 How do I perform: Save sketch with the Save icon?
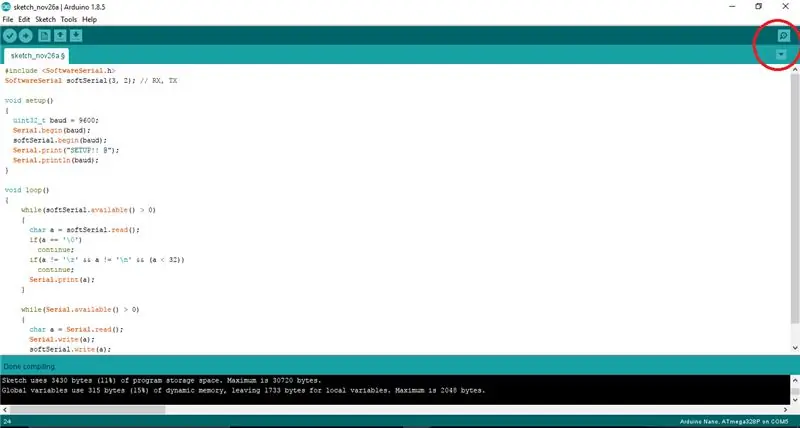[76, 36]
